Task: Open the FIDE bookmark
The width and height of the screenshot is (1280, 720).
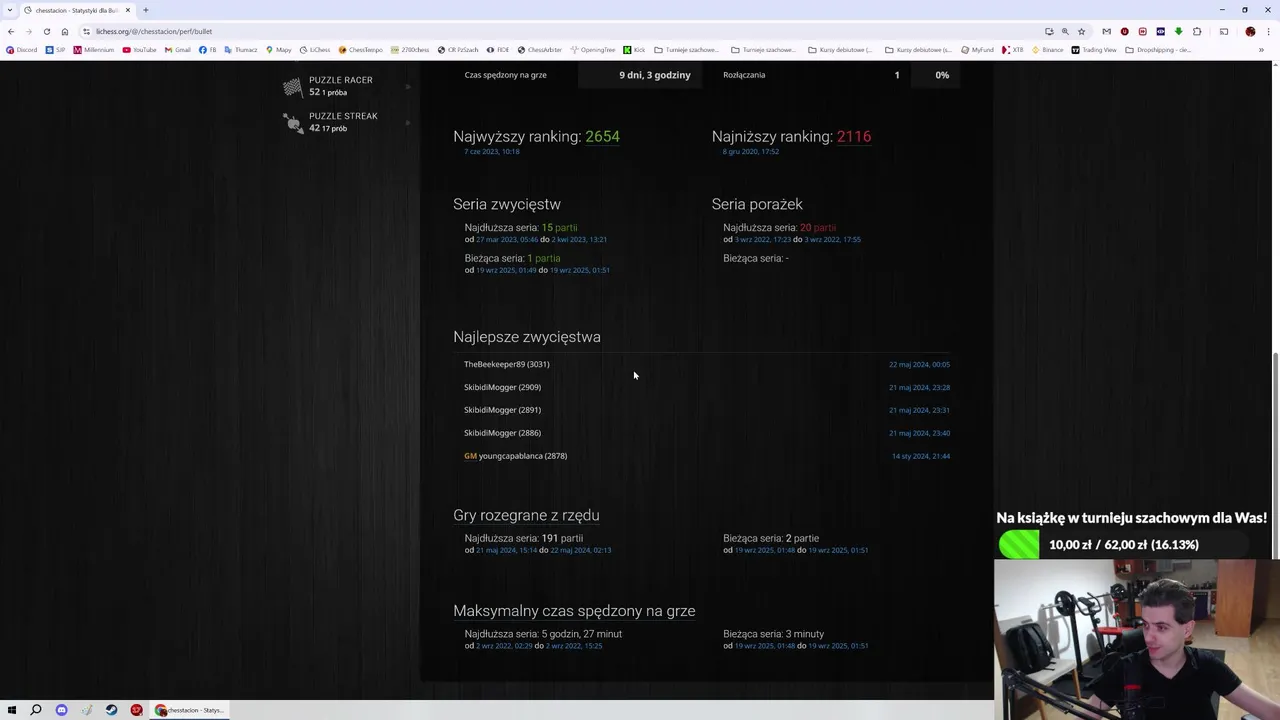Action: tap(498, 50)
